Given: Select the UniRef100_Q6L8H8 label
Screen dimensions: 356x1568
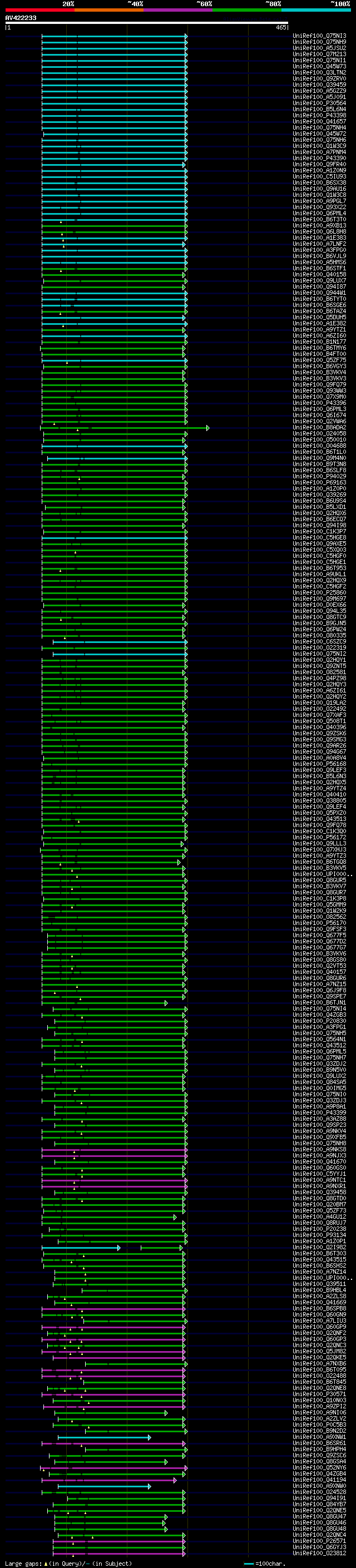Looking at the screenshot, I should click(x=319, y=231).
